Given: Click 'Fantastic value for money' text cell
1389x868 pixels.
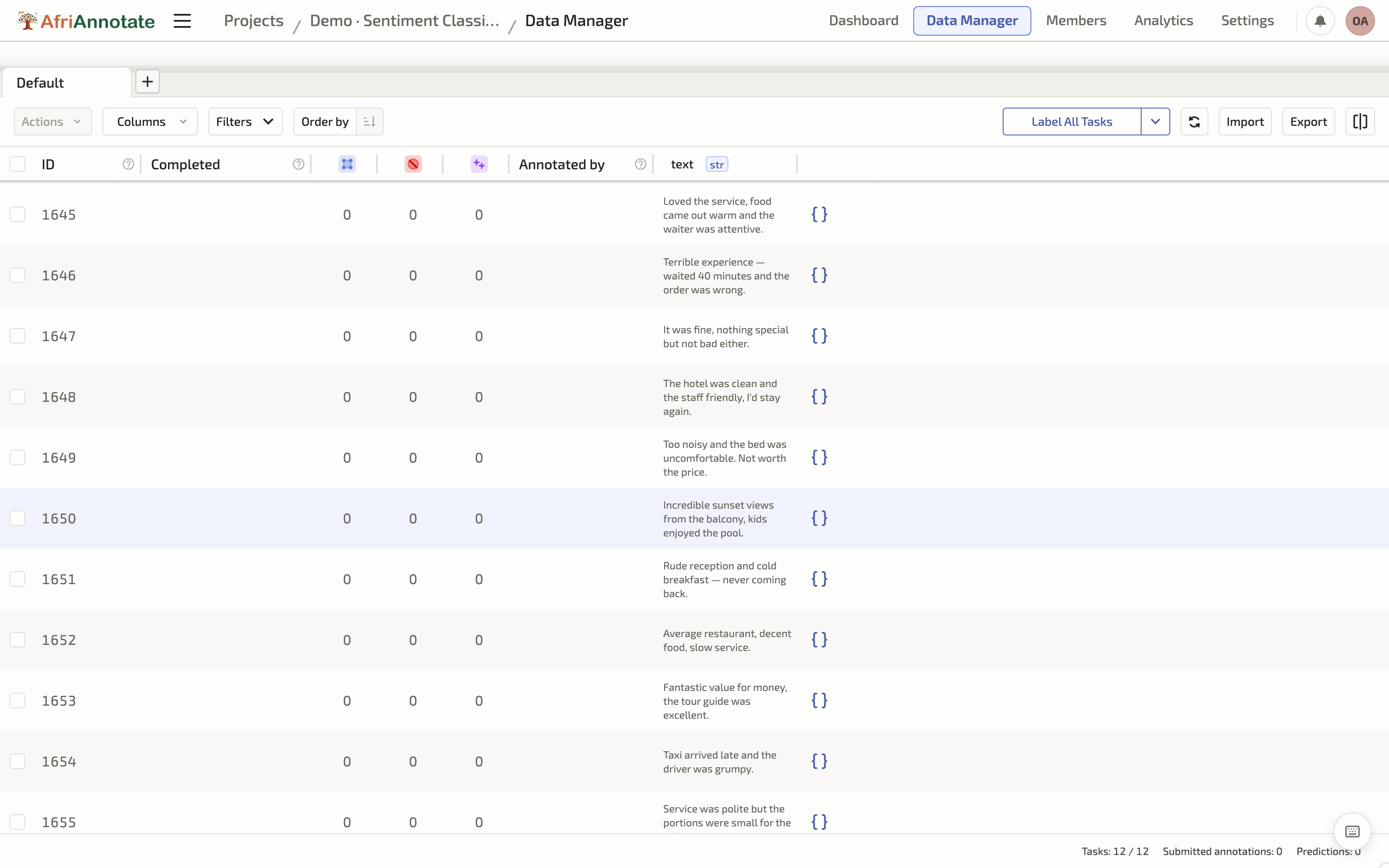Looking at the screenshot, I should [x=725, y=701].
